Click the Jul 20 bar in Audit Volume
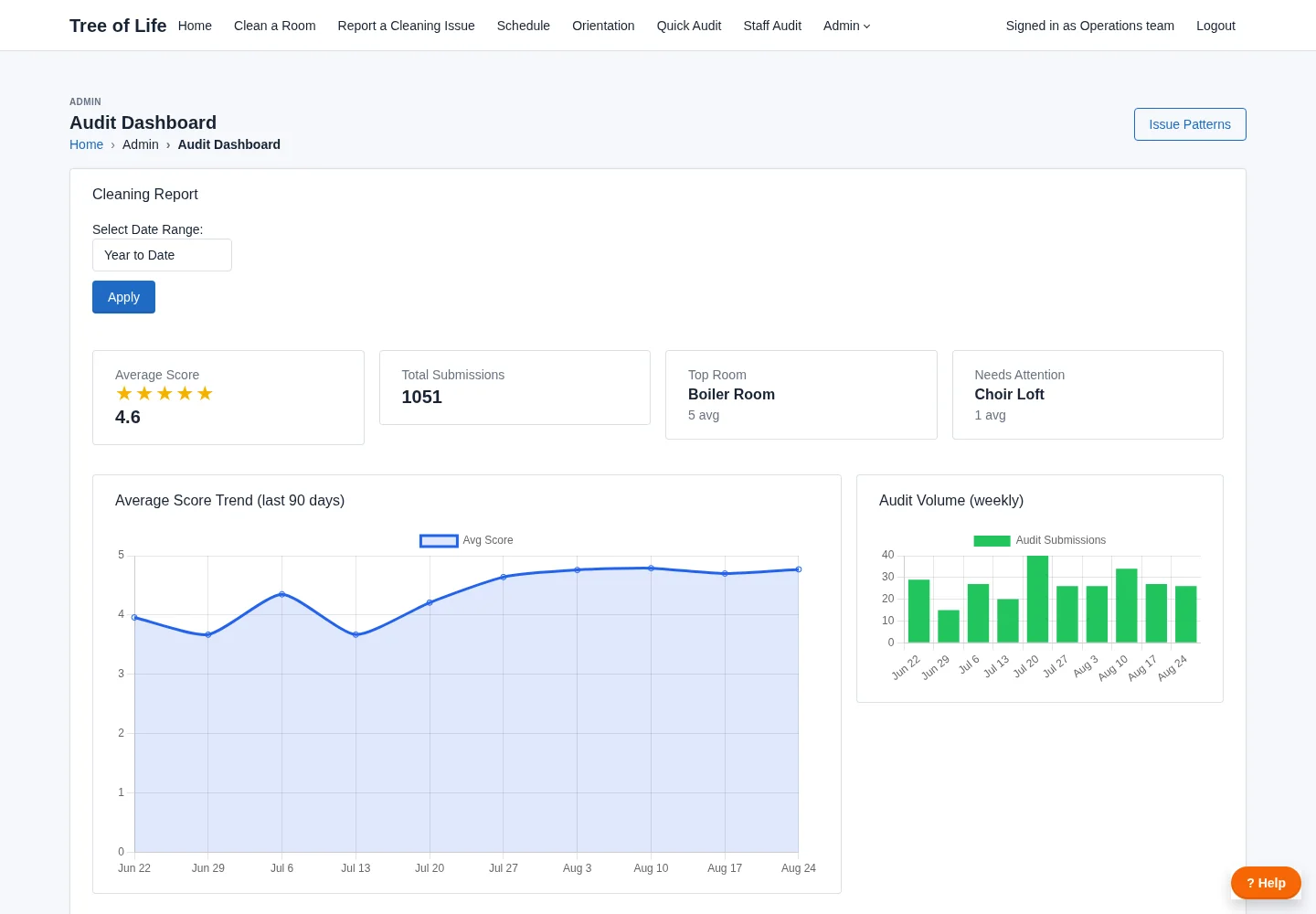Image resolution: width=1316 pixels, height=914 pixels. [x=1037, y=599]
